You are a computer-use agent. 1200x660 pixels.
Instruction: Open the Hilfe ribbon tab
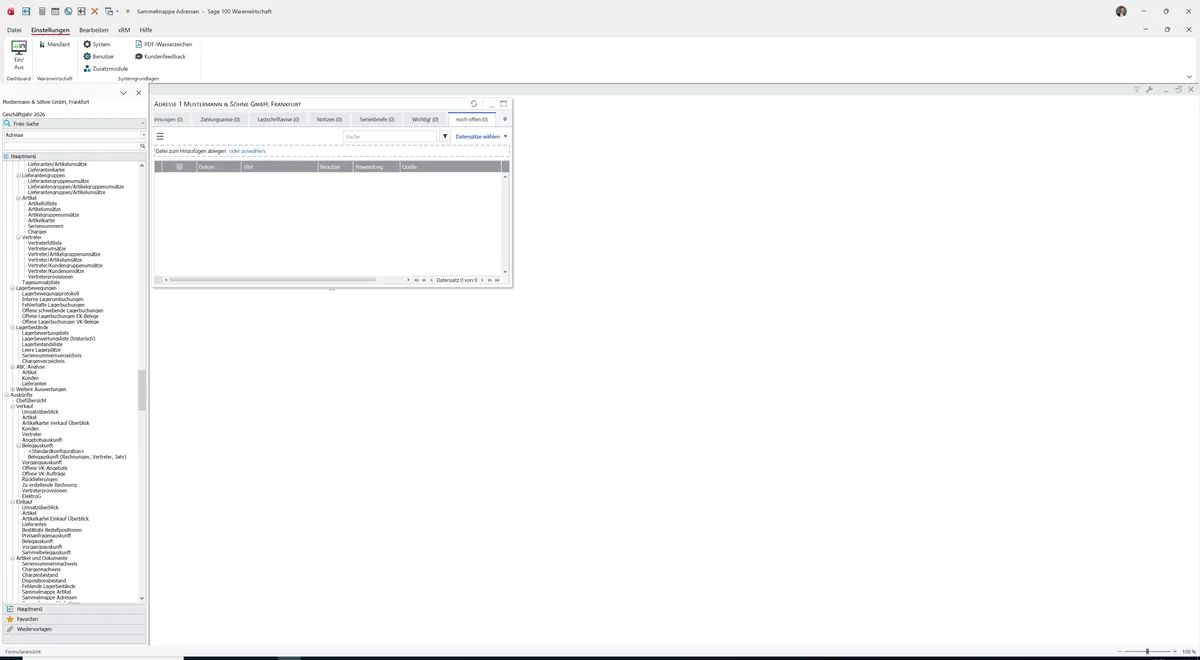(x=146, y=30)
